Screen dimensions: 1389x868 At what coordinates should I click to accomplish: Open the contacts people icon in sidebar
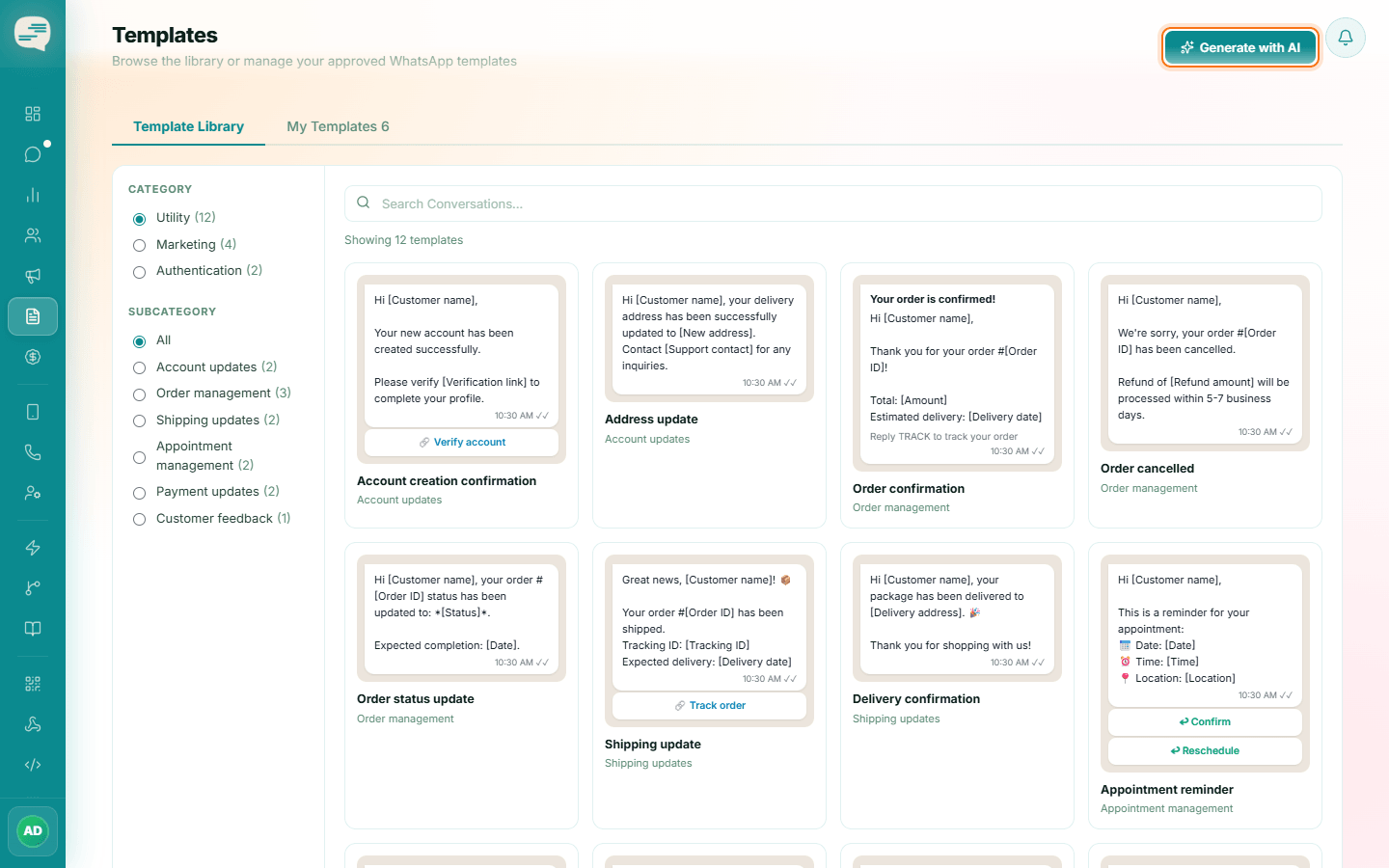[33, 235]
